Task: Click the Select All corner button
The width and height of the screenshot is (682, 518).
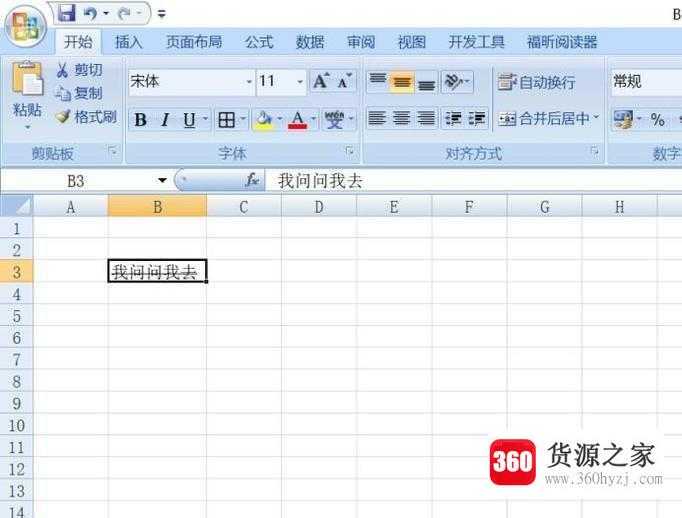Action: coord(17,206)
